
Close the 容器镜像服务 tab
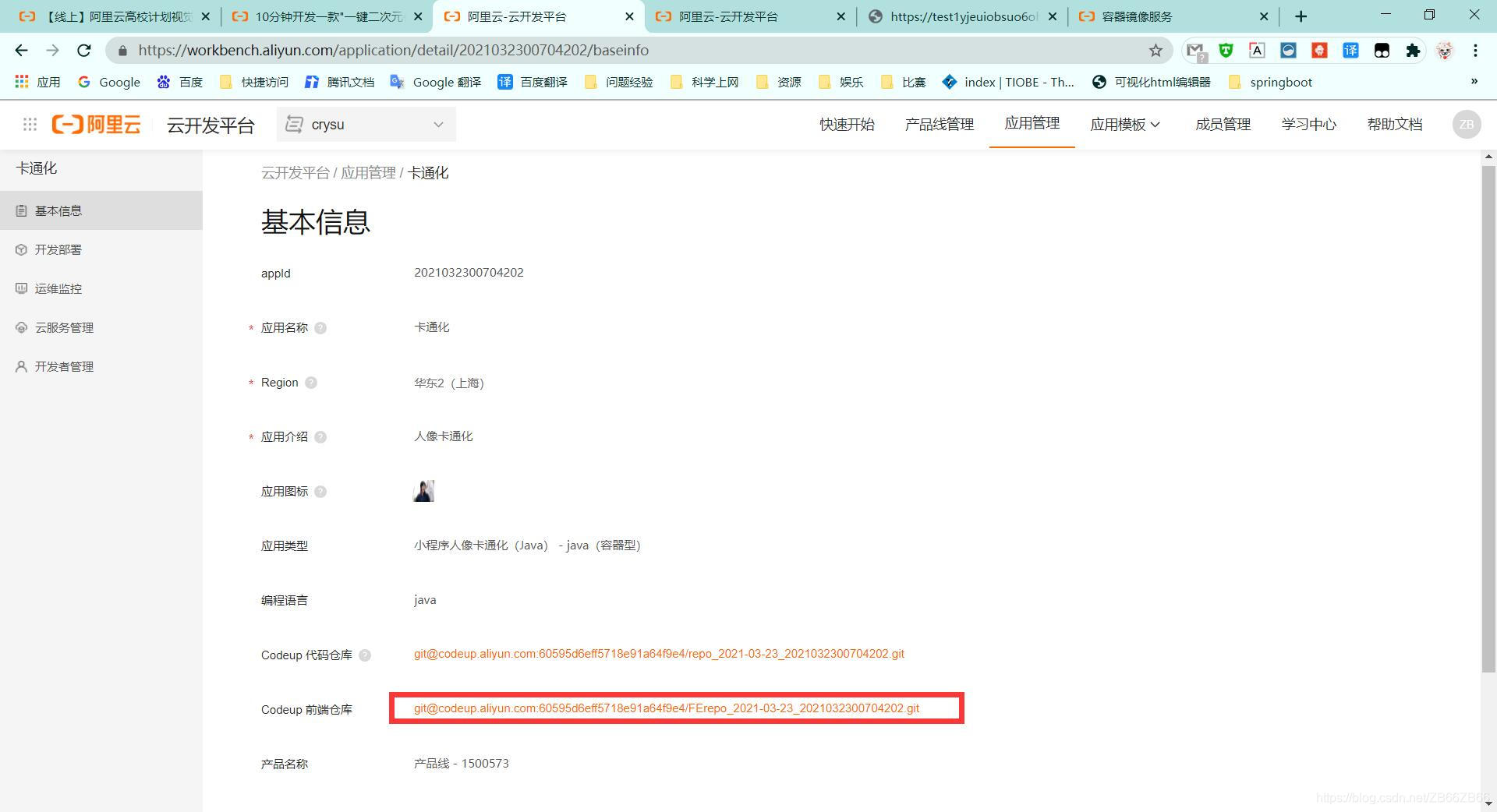pos(1264,16)
